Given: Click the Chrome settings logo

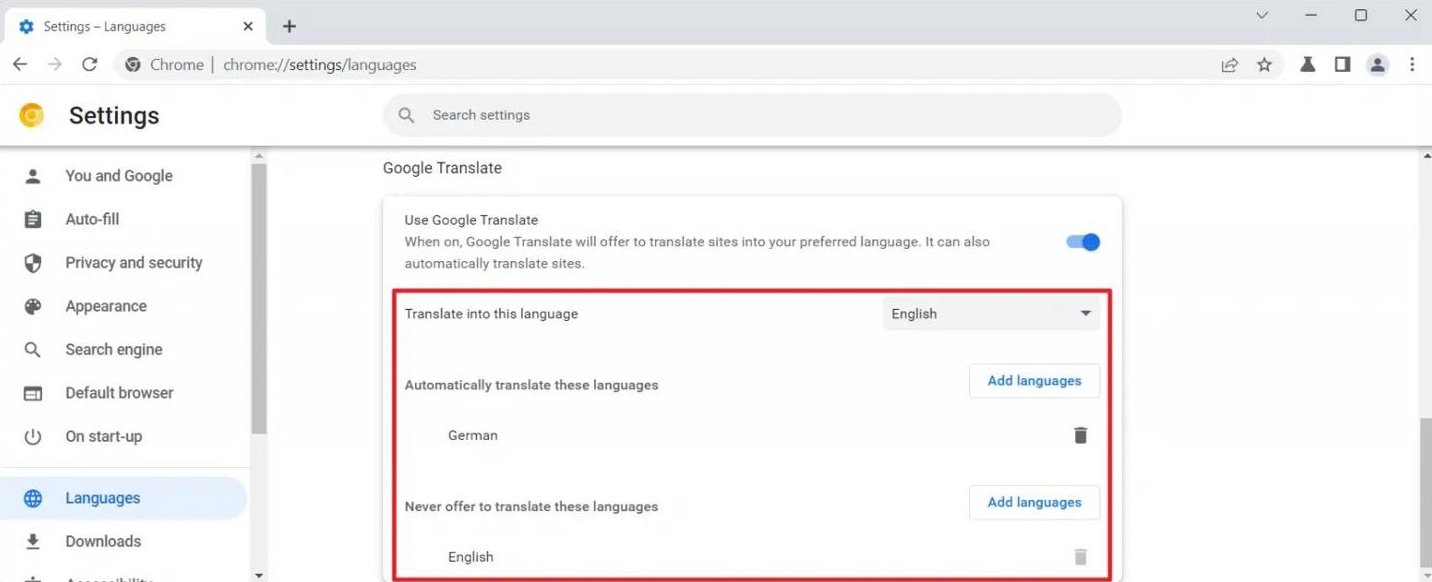Looking at the screenshot, I should click(32, 115).
